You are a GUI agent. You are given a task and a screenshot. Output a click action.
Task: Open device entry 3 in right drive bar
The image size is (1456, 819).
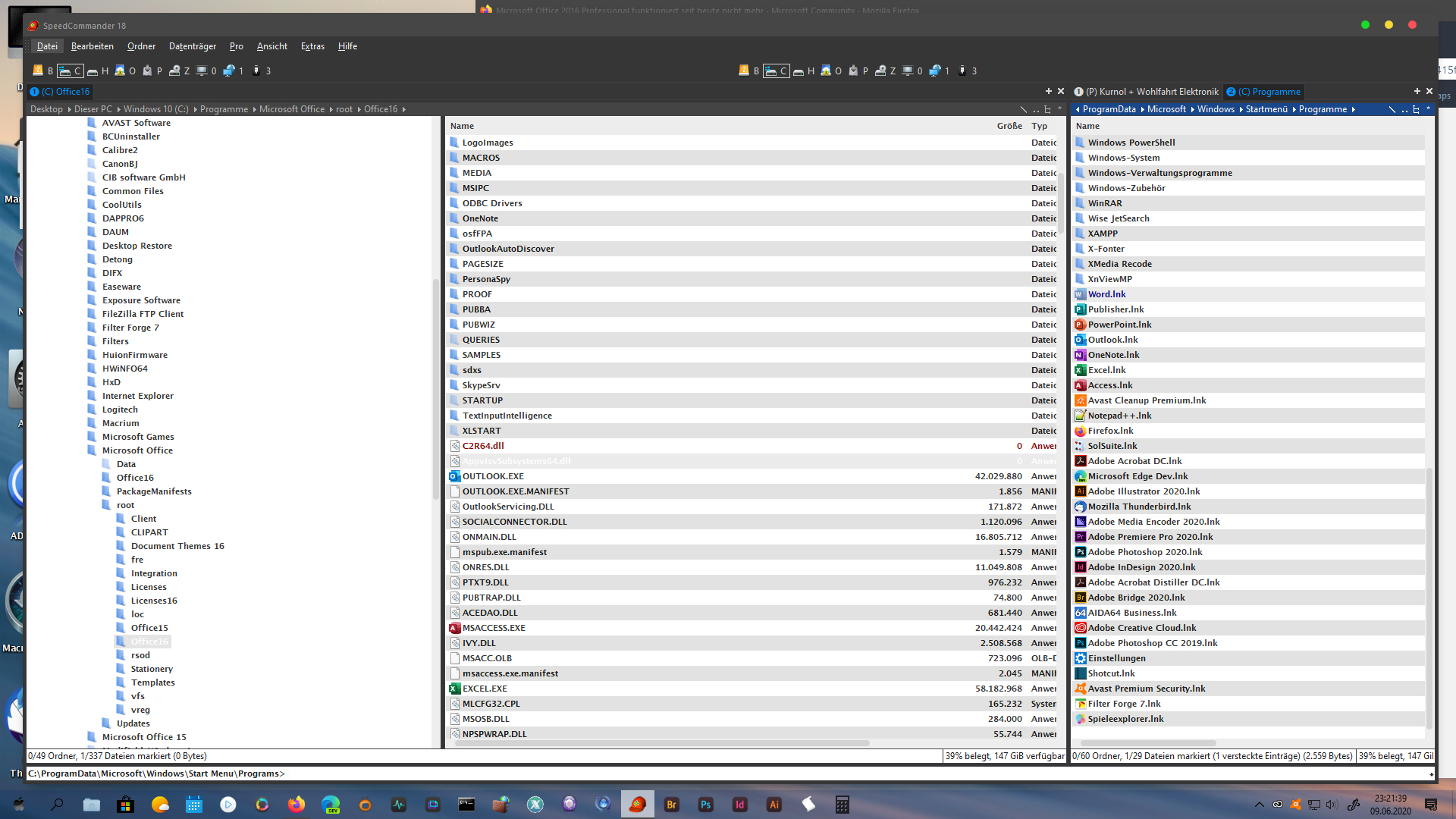968,71
